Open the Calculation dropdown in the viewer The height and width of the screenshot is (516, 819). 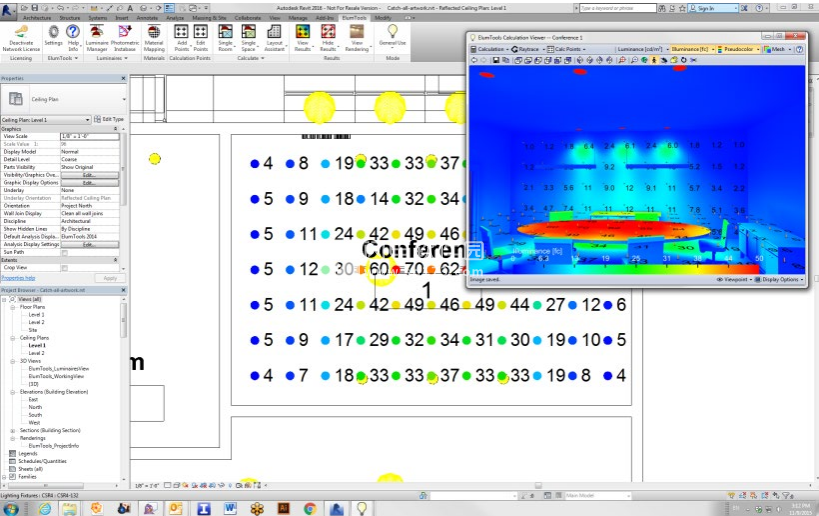click(490, 49)
